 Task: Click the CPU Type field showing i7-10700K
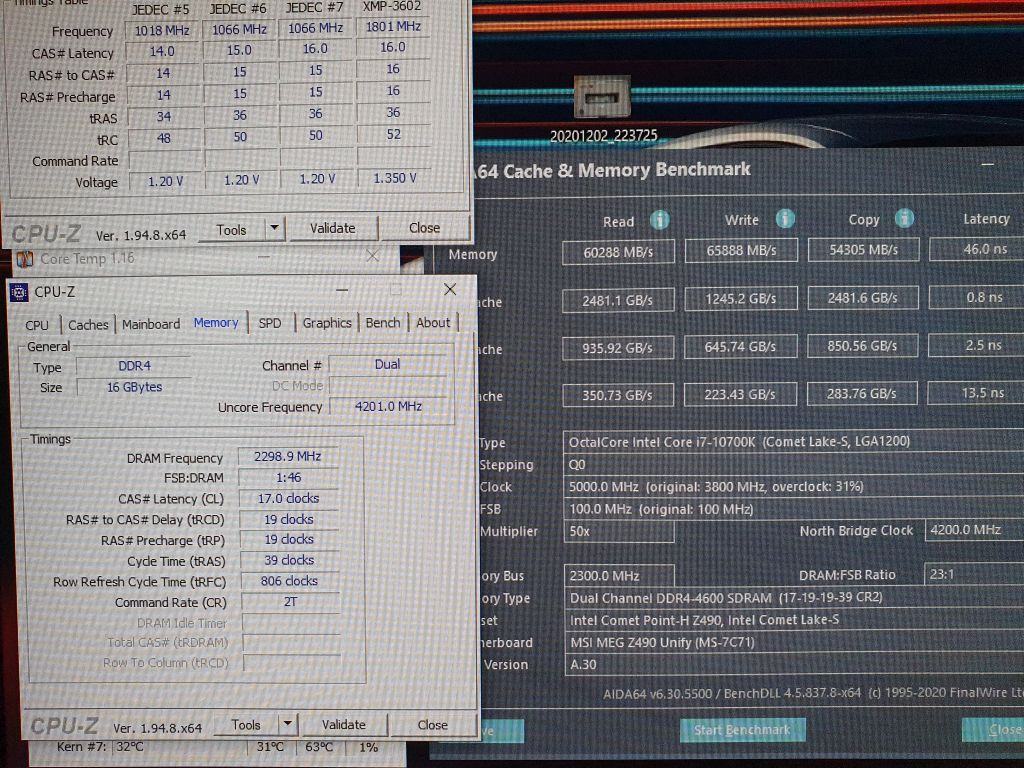(793, 441)
